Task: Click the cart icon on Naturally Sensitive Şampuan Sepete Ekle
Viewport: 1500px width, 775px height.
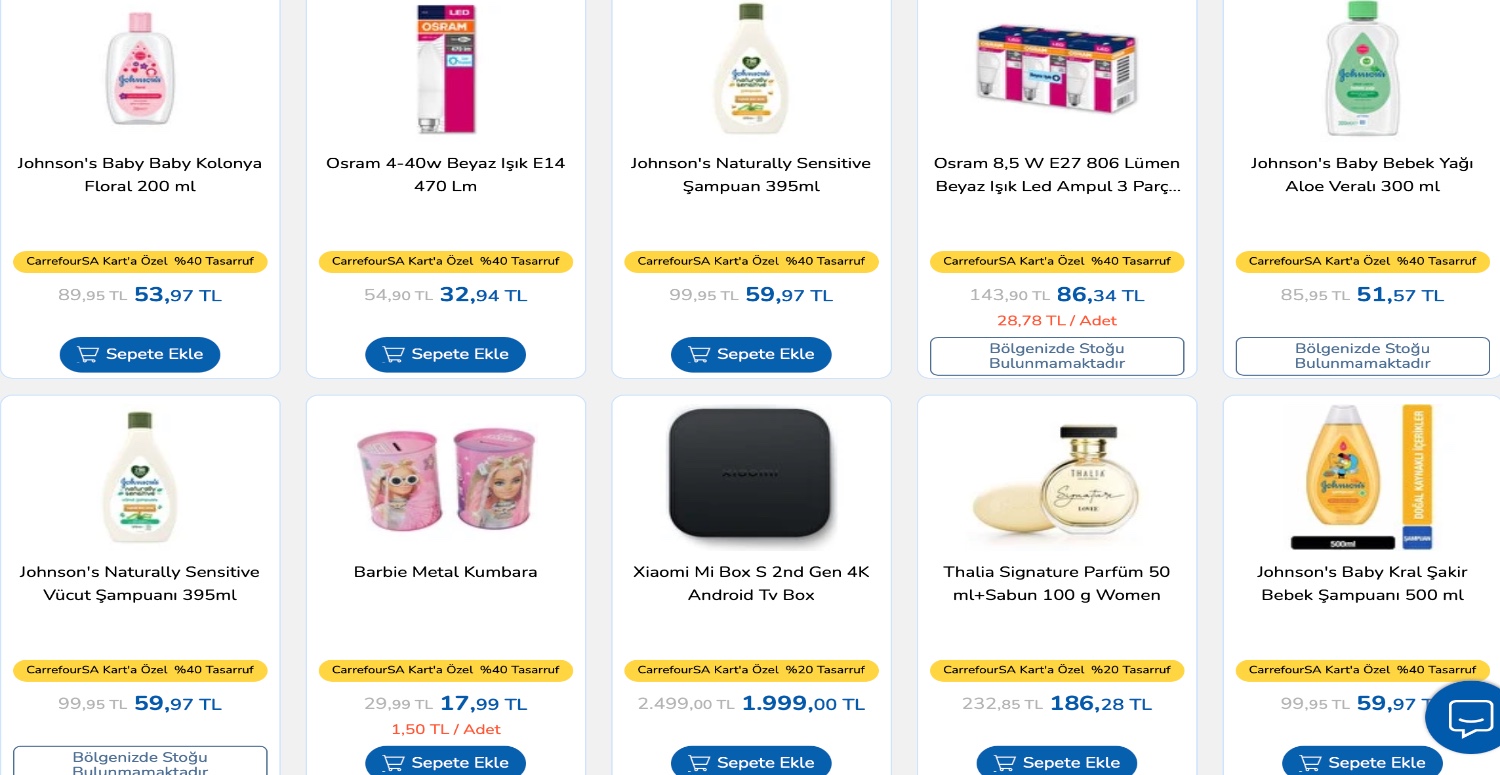Action: tap(699, 354)
